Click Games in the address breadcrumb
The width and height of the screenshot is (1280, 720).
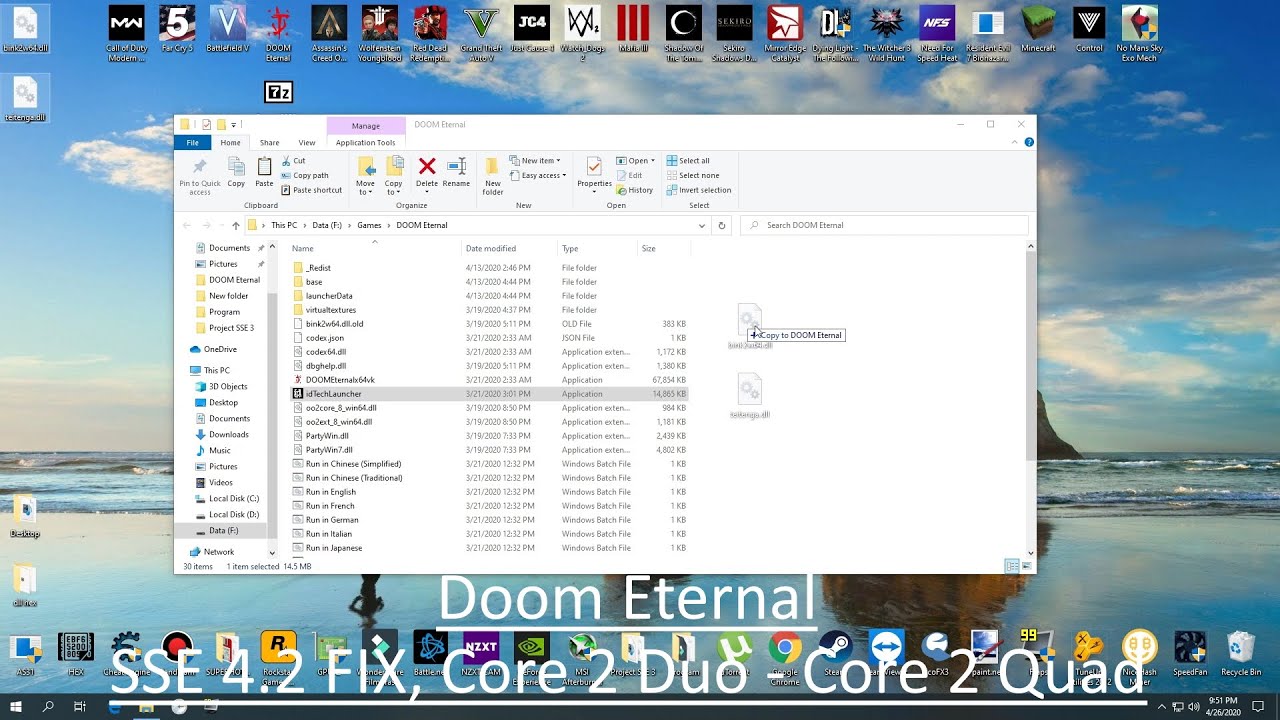pos(369,226)
